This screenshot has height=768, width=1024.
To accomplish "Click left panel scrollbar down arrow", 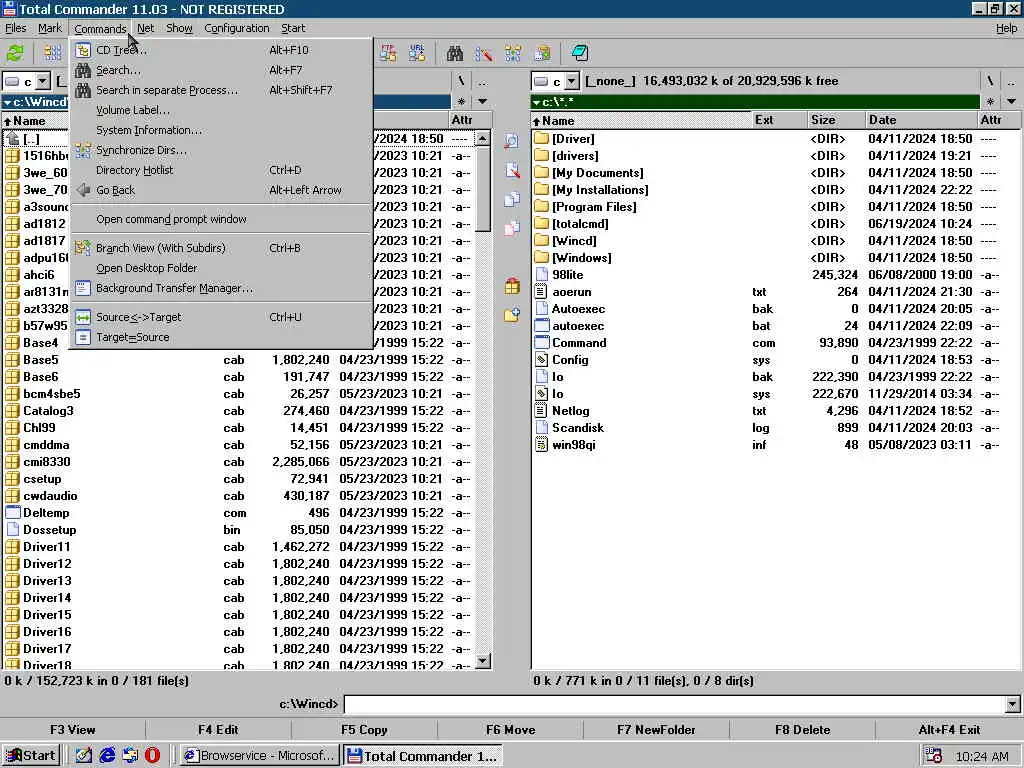I will click(x=483, y=661).
